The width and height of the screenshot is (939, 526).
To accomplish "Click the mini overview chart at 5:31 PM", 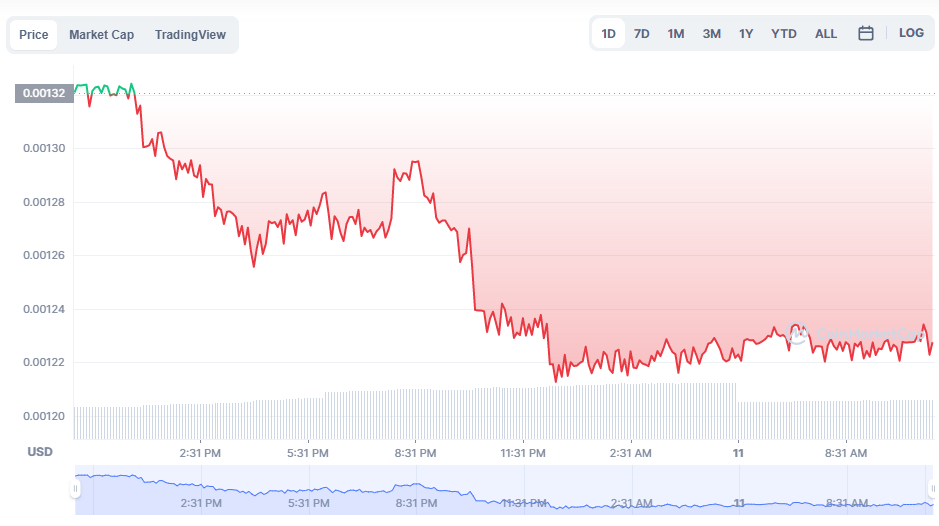I will click(x=309, y=490).
